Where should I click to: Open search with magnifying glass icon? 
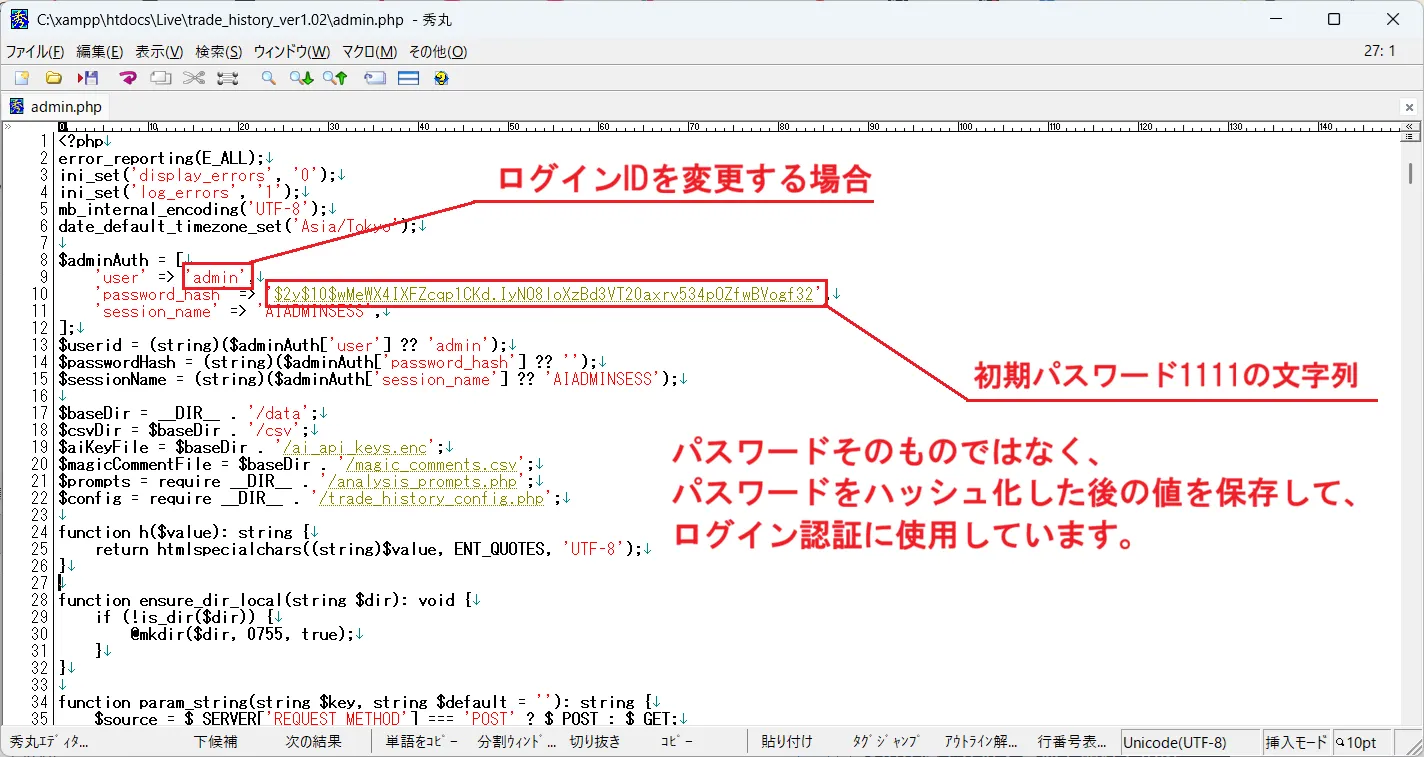pos(268,78)
